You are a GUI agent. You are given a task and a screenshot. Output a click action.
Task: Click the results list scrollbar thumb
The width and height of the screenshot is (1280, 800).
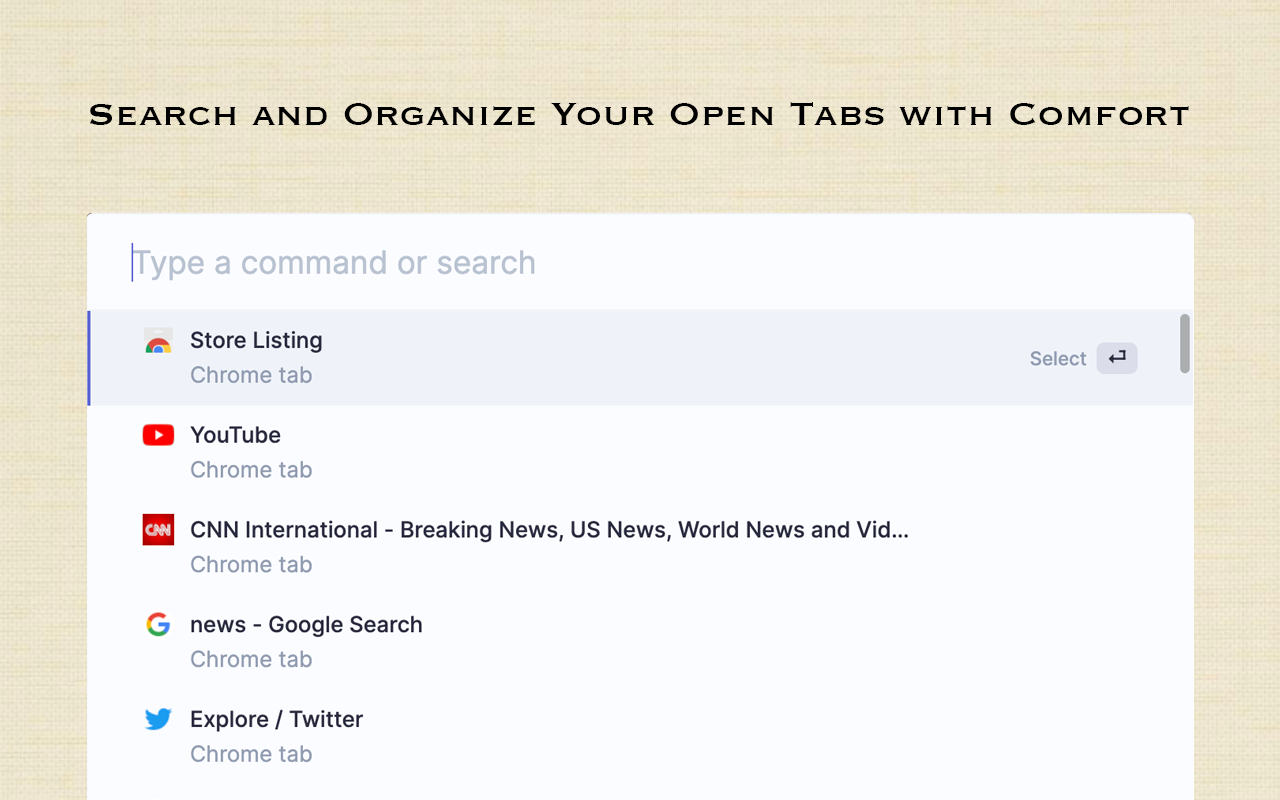[1185, 344]
